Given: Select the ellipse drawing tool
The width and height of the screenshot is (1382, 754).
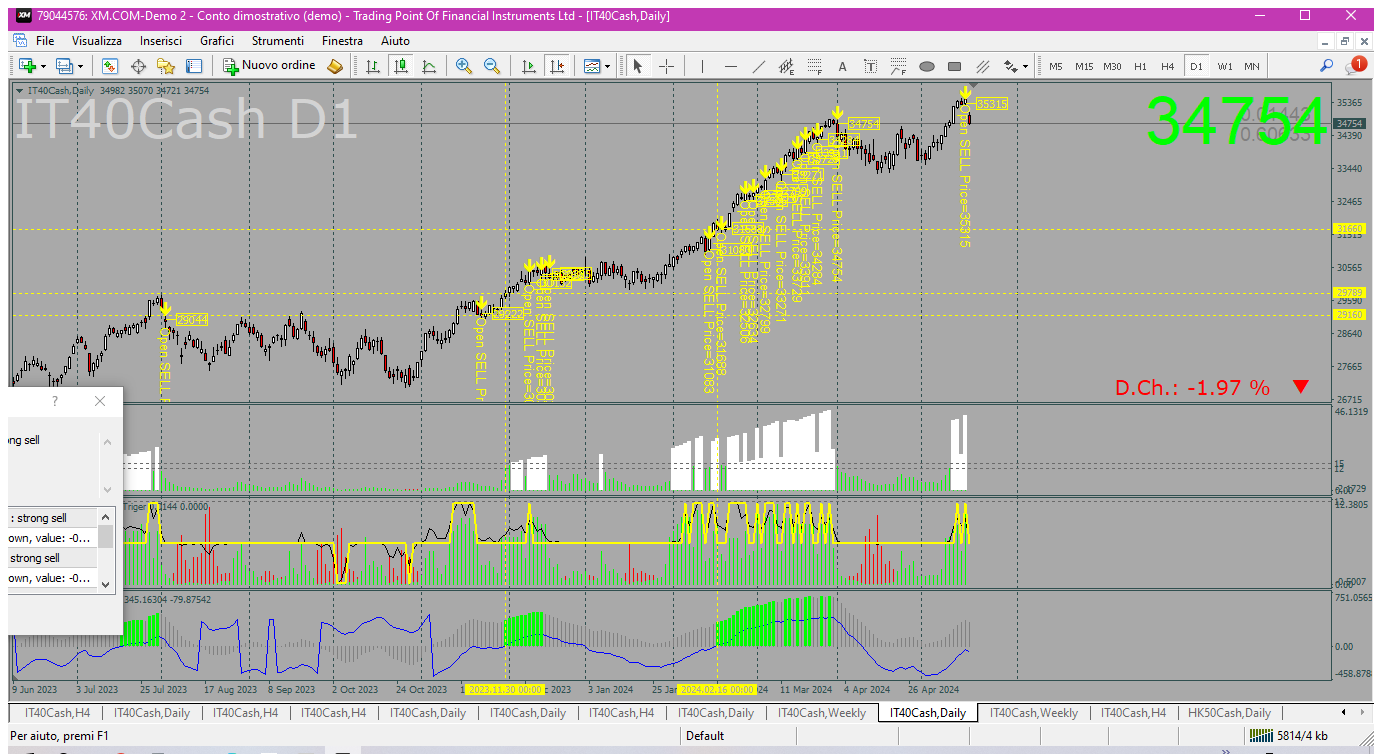Looking at the screenshot, I should point(926,66).
